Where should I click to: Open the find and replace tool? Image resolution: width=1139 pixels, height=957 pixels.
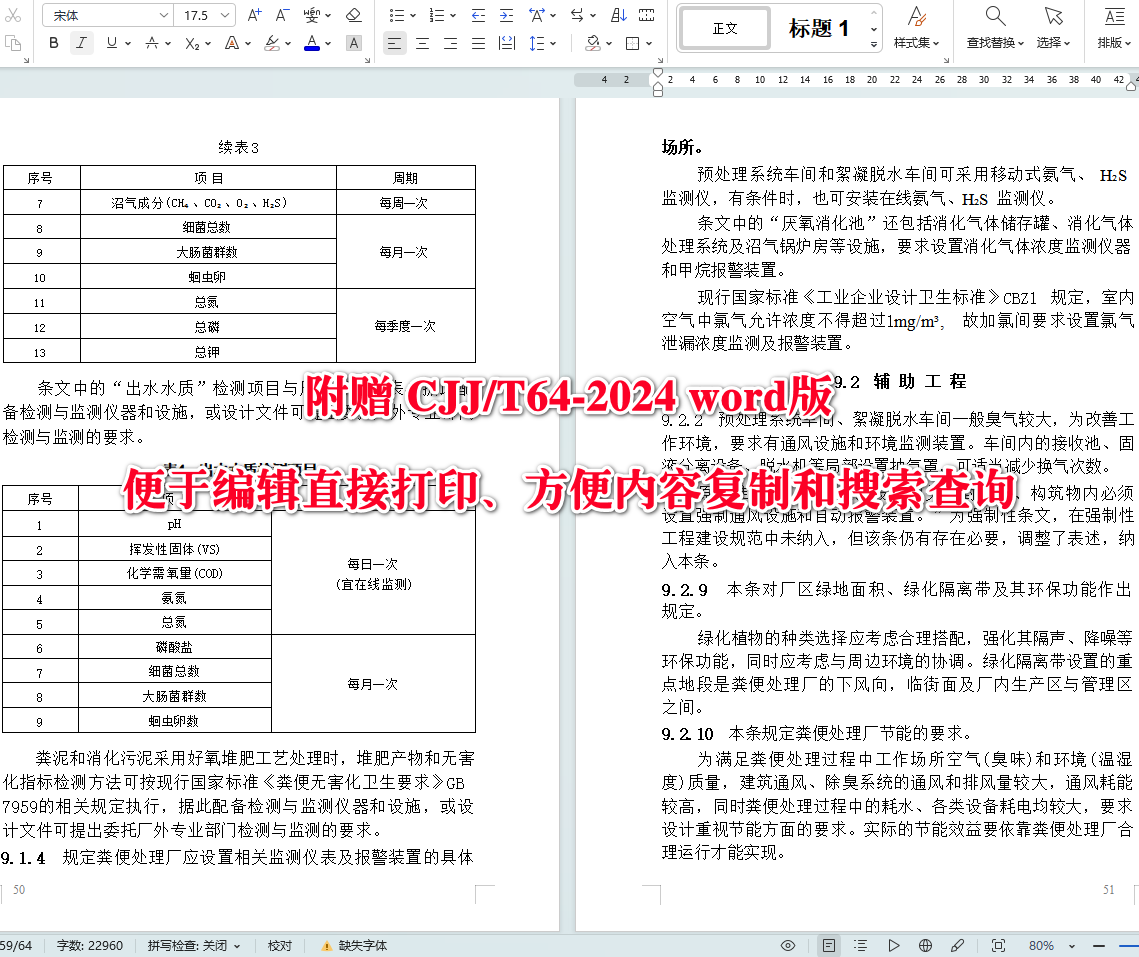click(994, 29)
